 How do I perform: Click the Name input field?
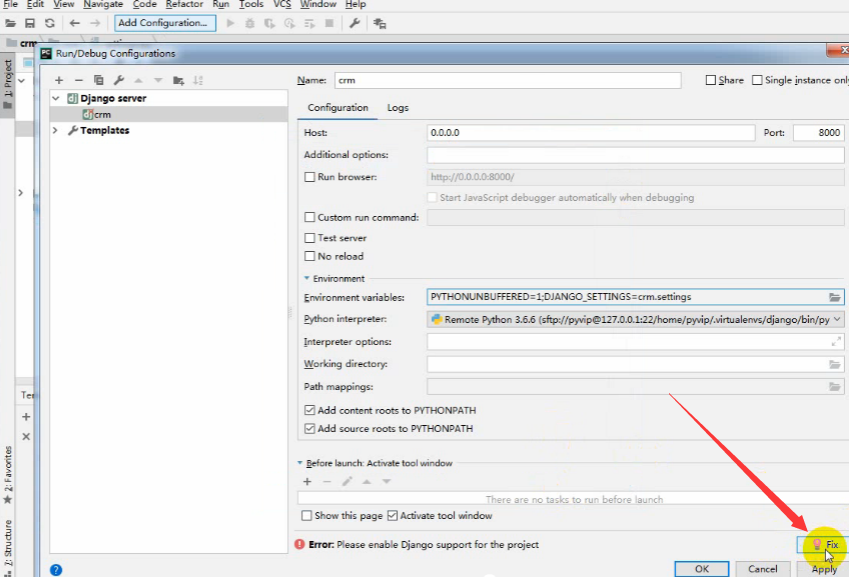tap(508, 80)
